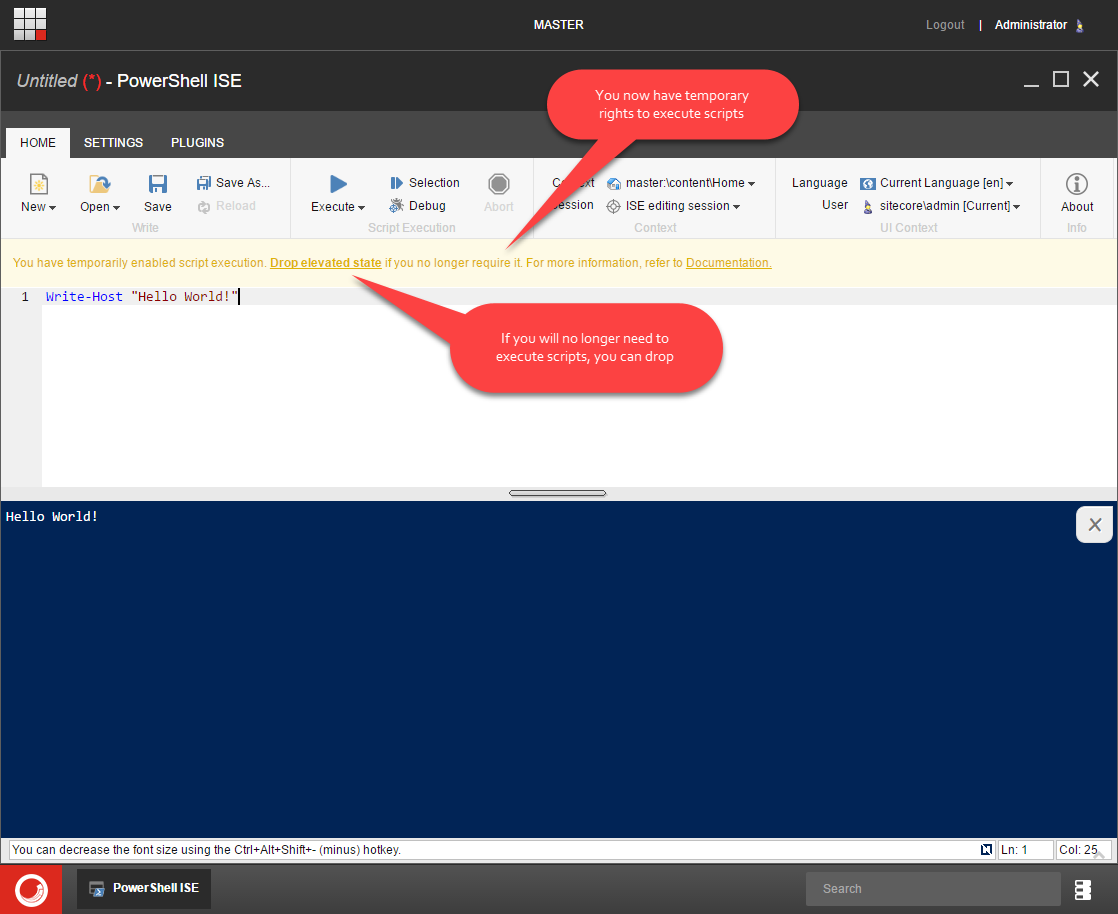
Task: Click the taskbar Search field
Action: click(x=932, y=889)
